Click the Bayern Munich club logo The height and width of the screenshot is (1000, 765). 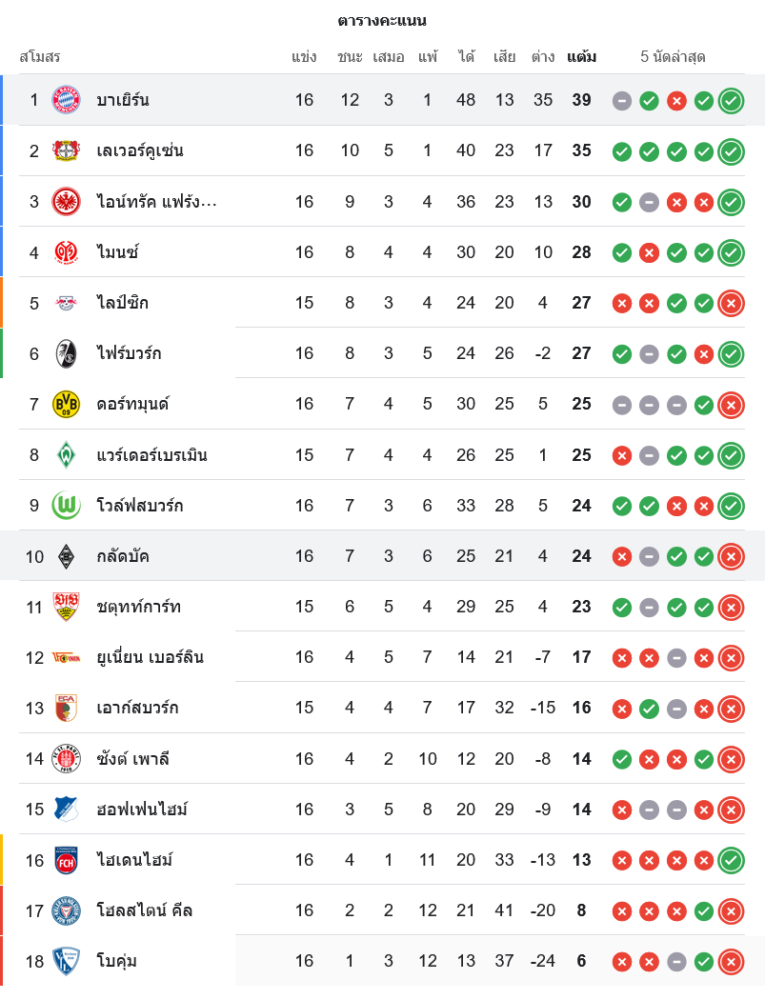tap(66, 100)
